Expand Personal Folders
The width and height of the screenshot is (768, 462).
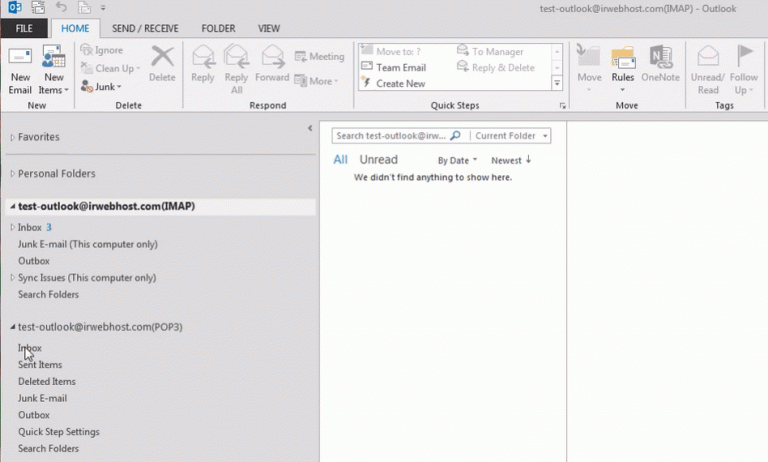[13, 174]
